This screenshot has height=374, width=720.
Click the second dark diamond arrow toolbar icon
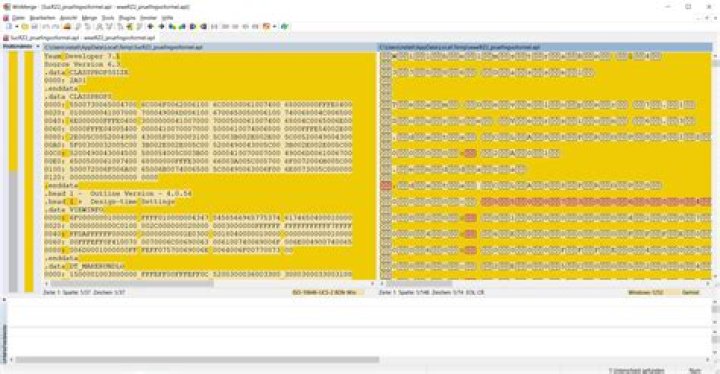(x=161, y=27)
